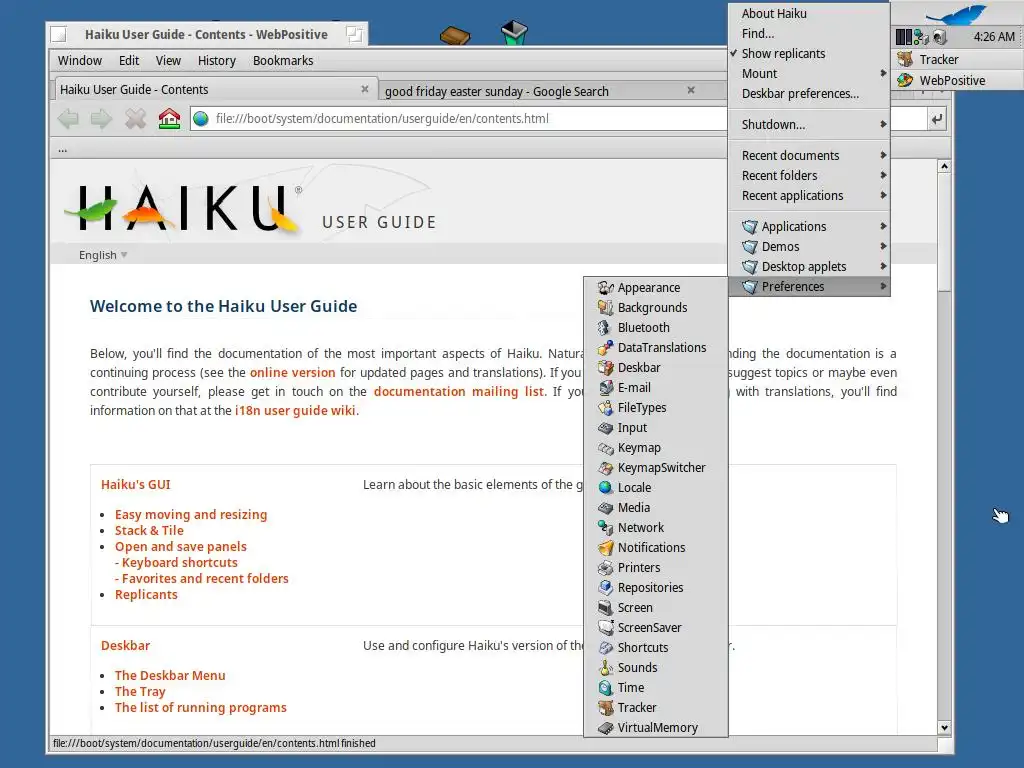Image resolution: width=1024 pixels, height=768 pixels.
Task: Open Input preferences icon
Action: (x=606, y=428)
